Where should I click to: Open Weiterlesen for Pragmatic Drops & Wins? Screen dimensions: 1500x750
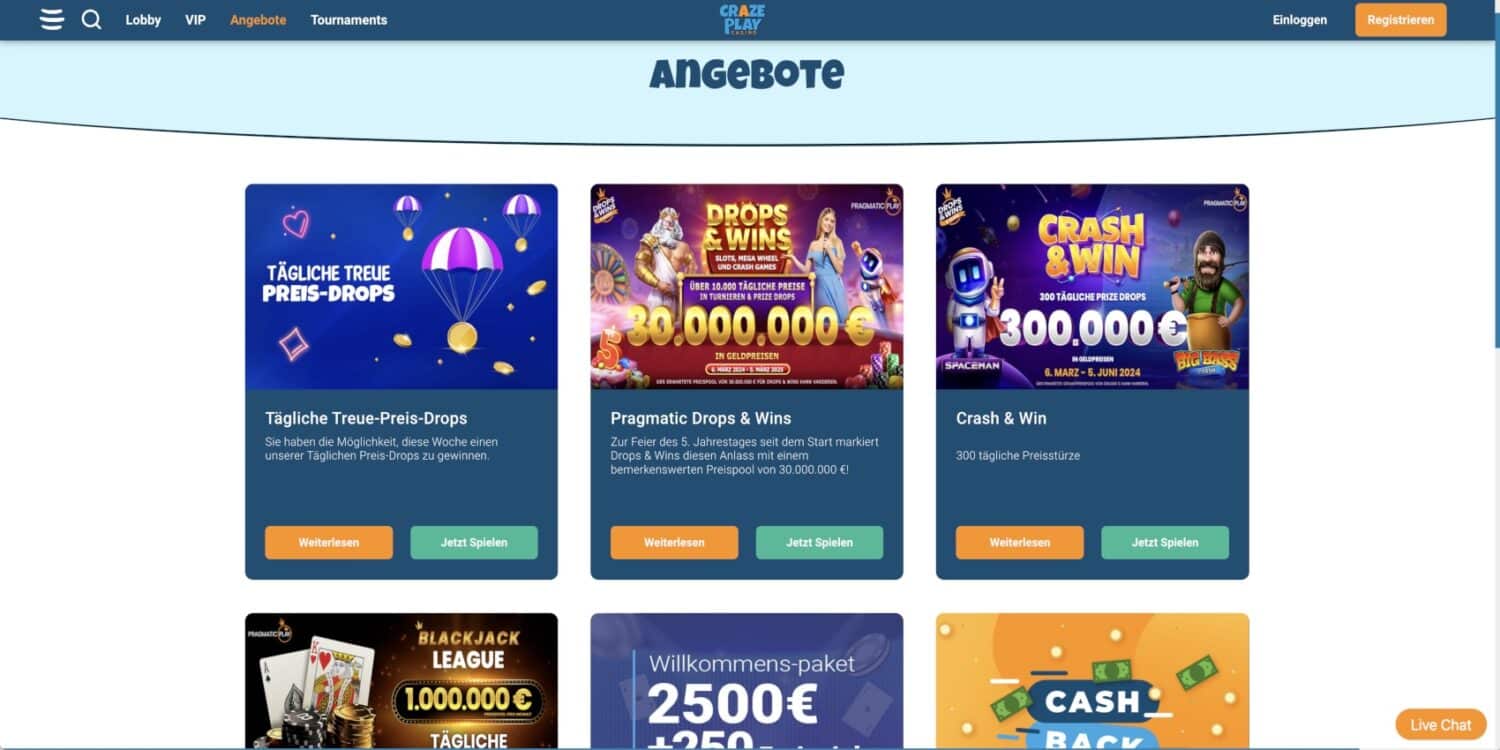(674, 542)
